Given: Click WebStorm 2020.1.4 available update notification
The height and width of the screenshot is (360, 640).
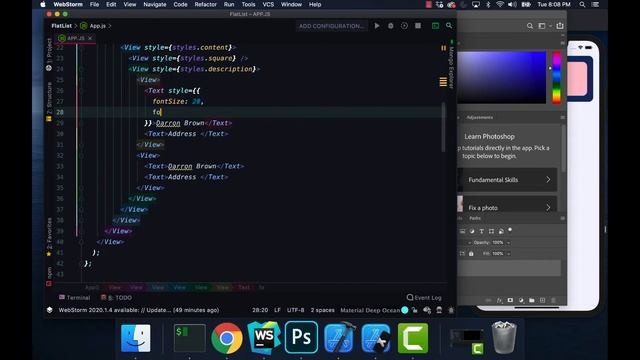Looking at the screenshot, I should (x=139, y=310).
